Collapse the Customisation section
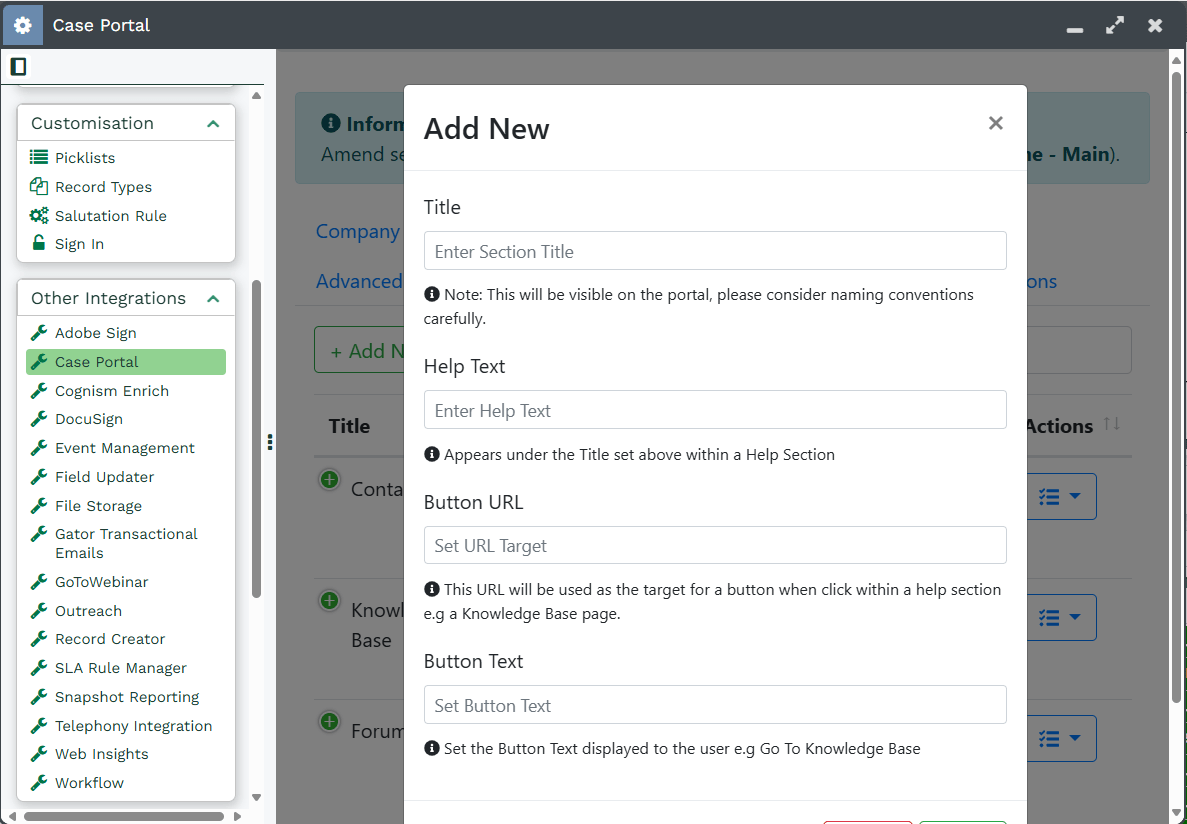1187x824 pixels. click(212, 124)
